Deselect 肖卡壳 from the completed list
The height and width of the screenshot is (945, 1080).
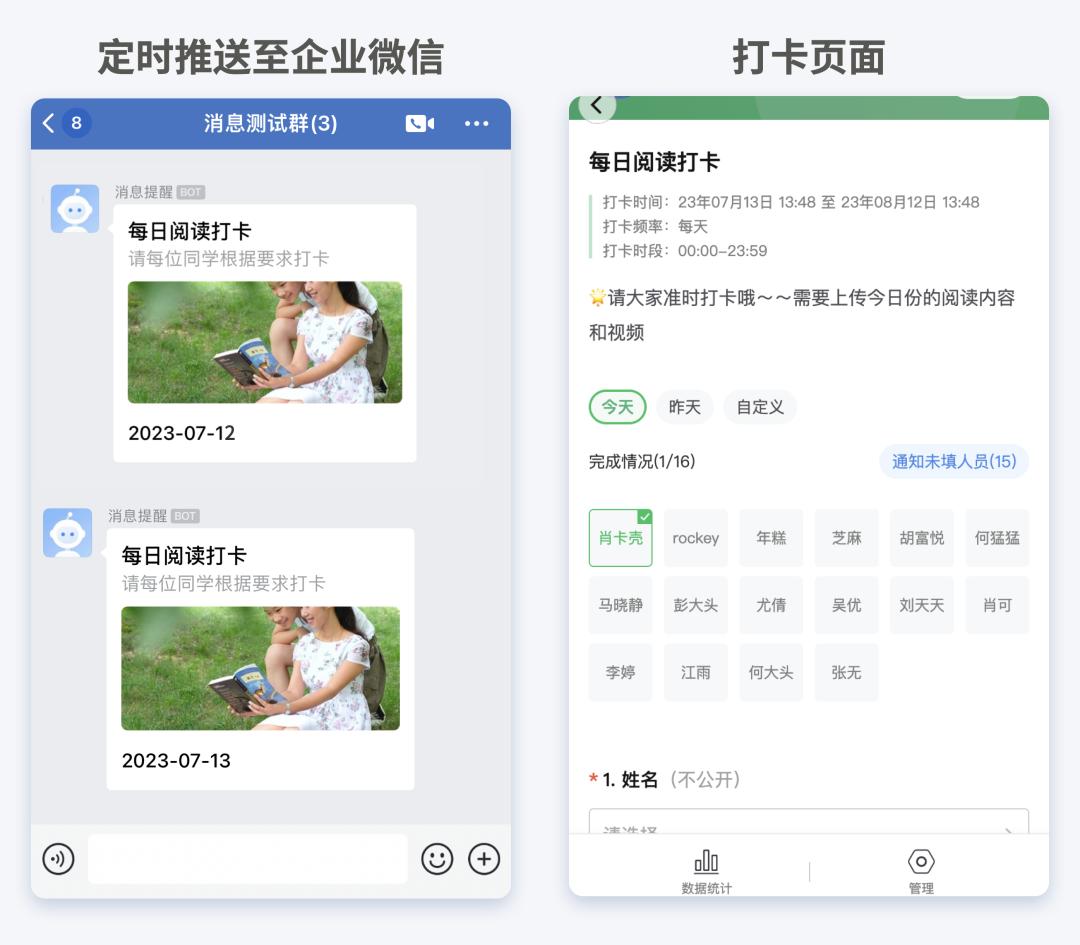620,538
